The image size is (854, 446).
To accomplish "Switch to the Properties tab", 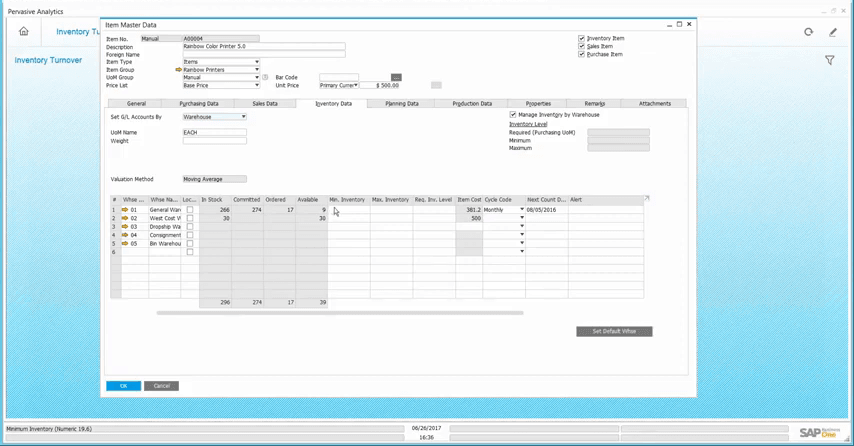I will pos(538,103).
